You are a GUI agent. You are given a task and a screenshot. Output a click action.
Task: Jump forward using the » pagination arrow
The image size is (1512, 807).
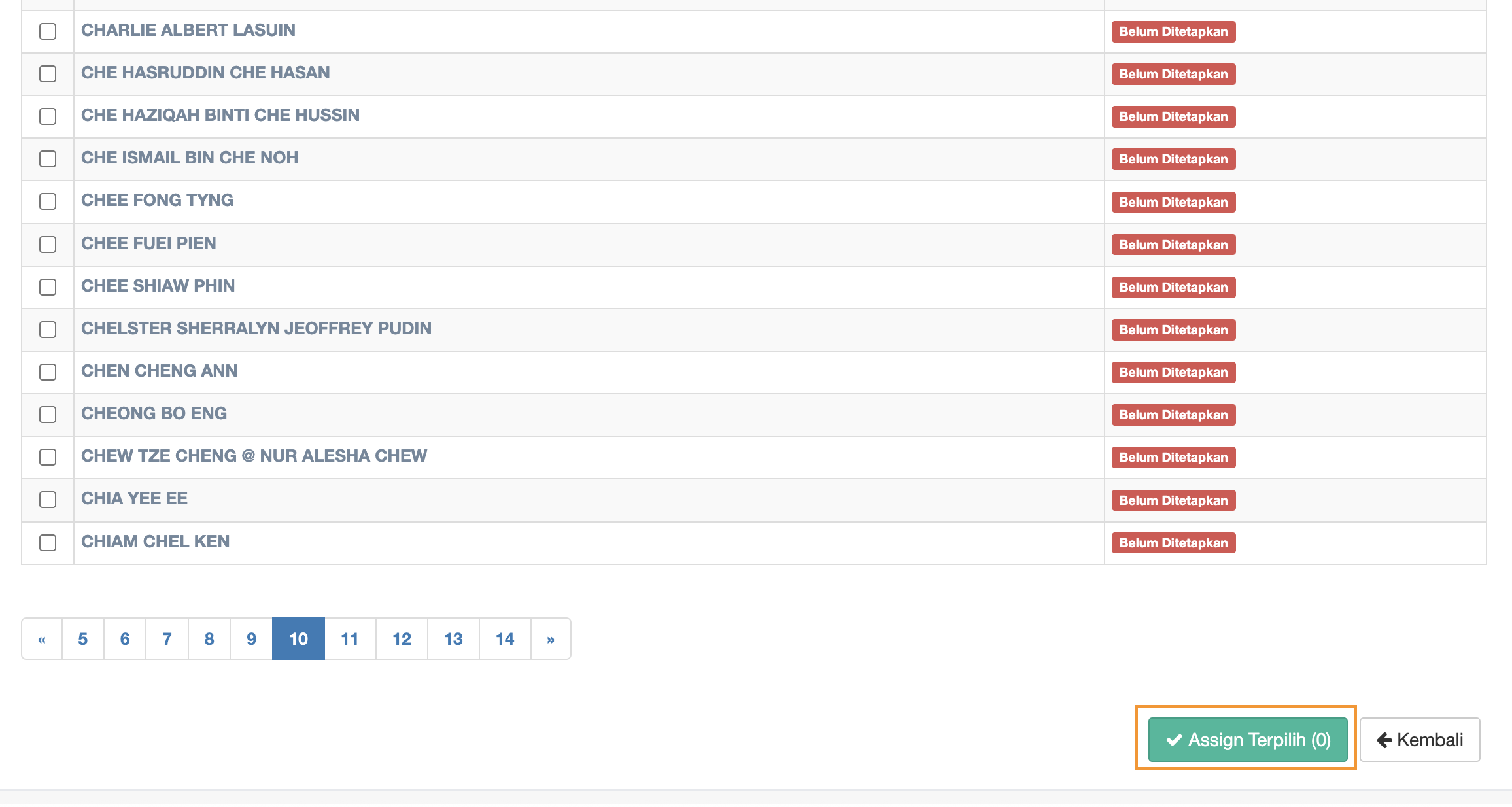click(x=551, y=639)
